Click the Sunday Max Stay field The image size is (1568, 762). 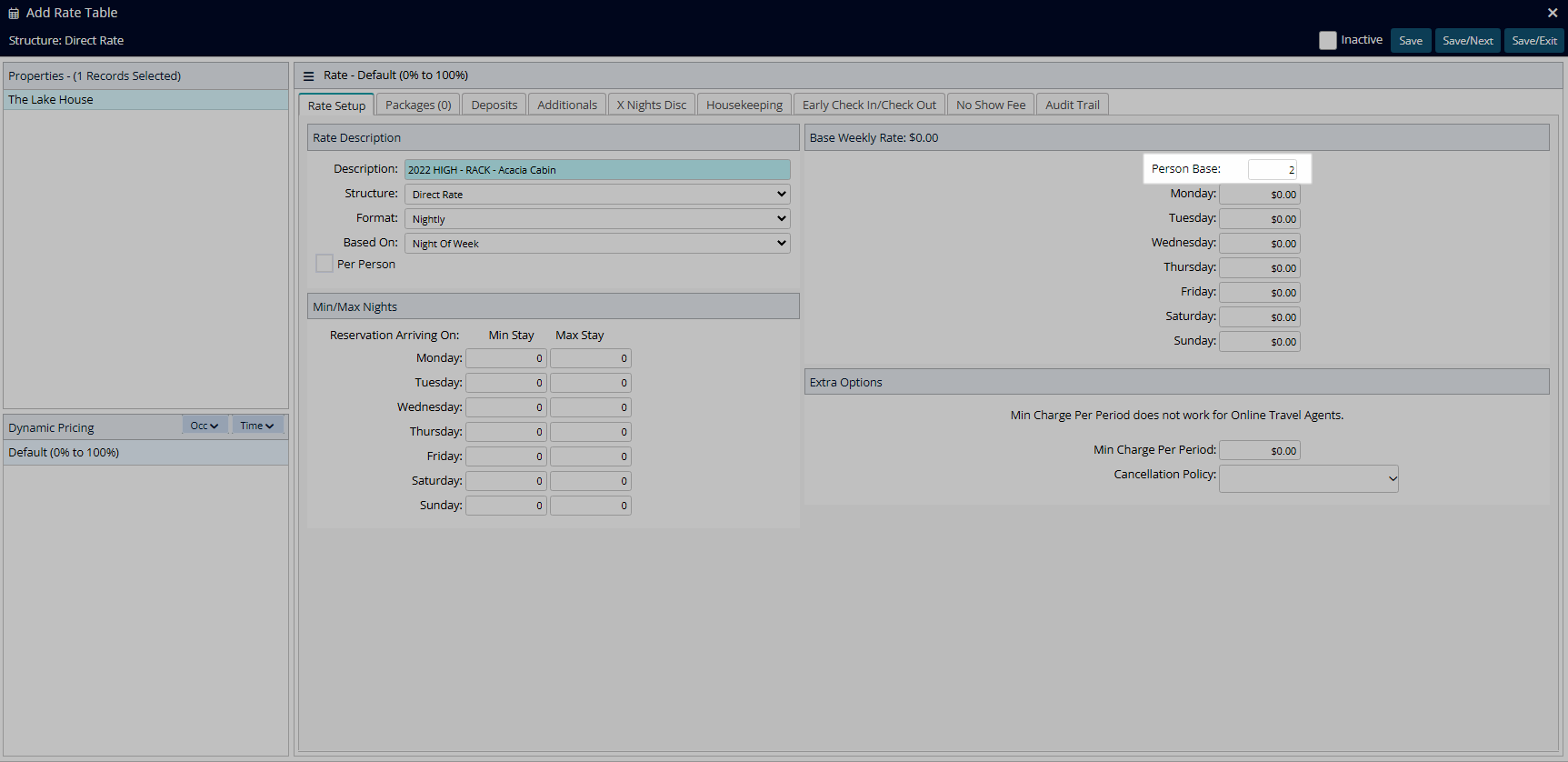click(591, 506)
